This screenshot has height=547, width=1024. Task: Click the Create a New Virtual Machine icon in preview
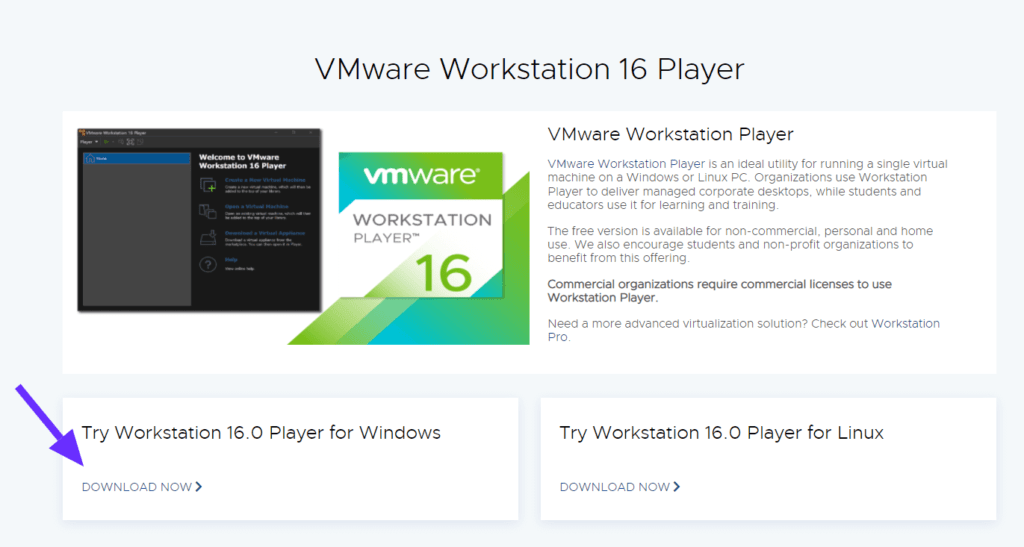coord(208,185)
